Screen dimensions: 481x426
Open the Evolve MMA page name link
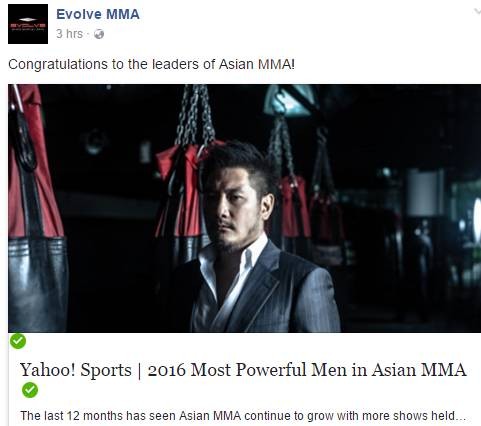(98, 14)
